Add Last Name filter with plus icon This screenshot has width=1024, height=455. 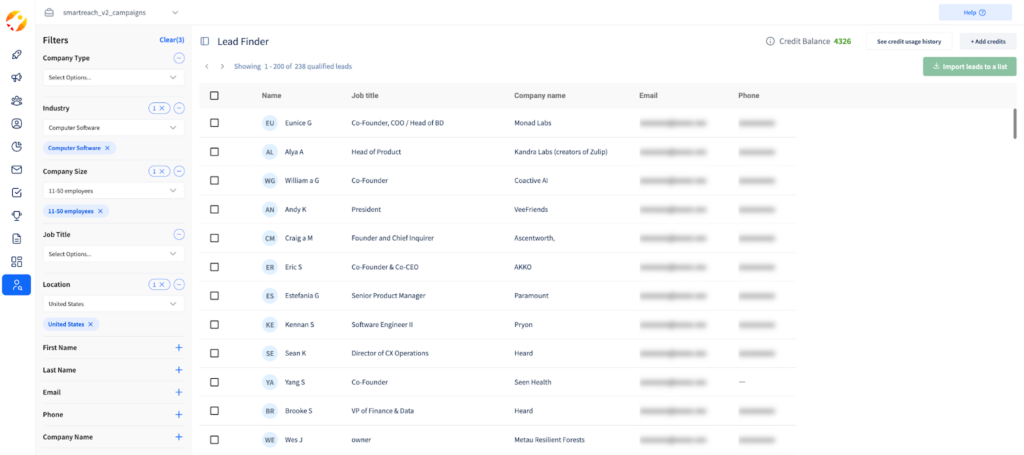pos(179,370)
